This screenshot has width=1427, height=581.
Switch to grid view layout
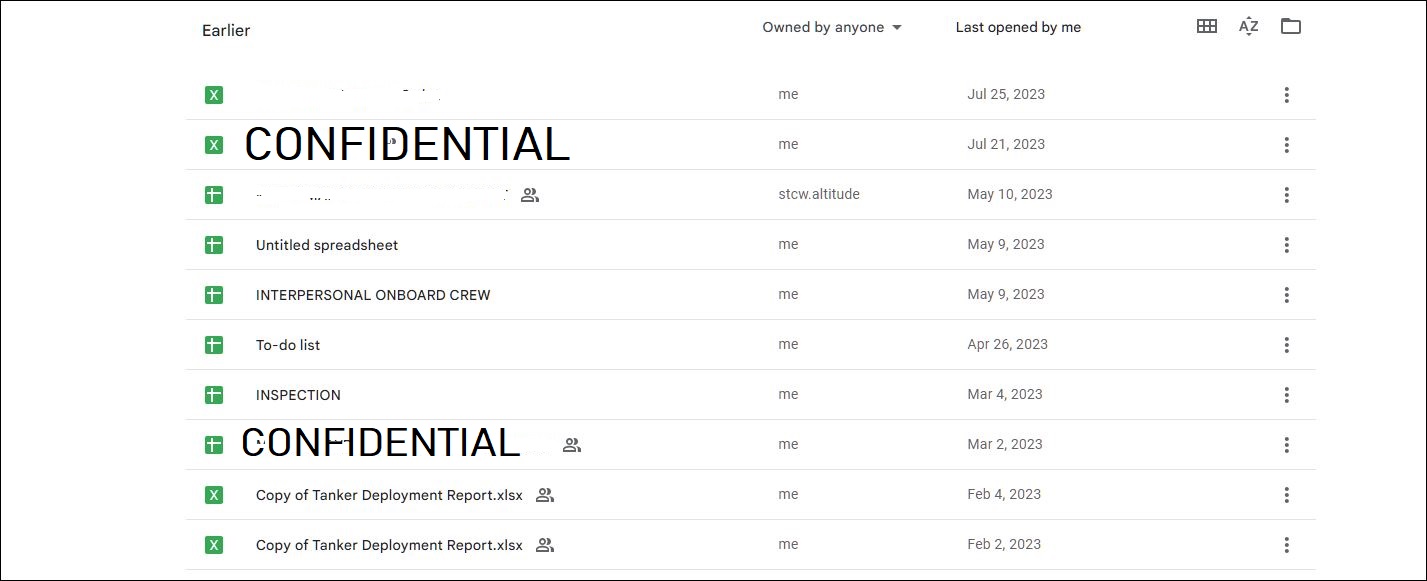point(1207,27)
